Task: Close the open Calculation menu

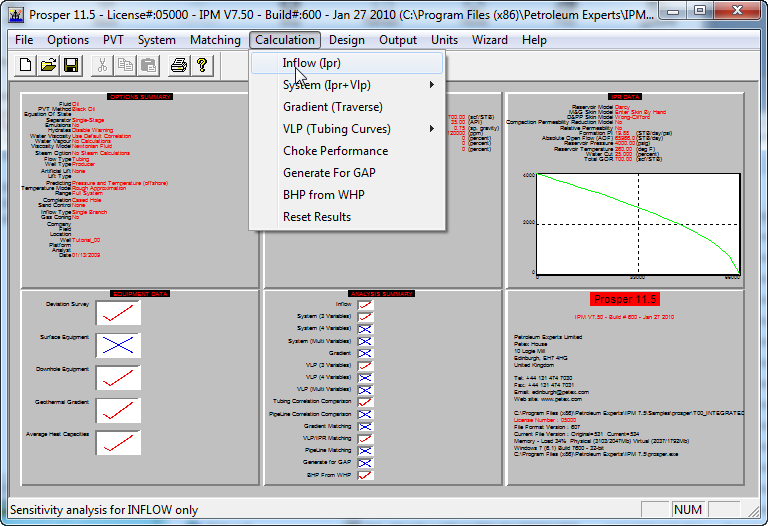Action: 285,40
